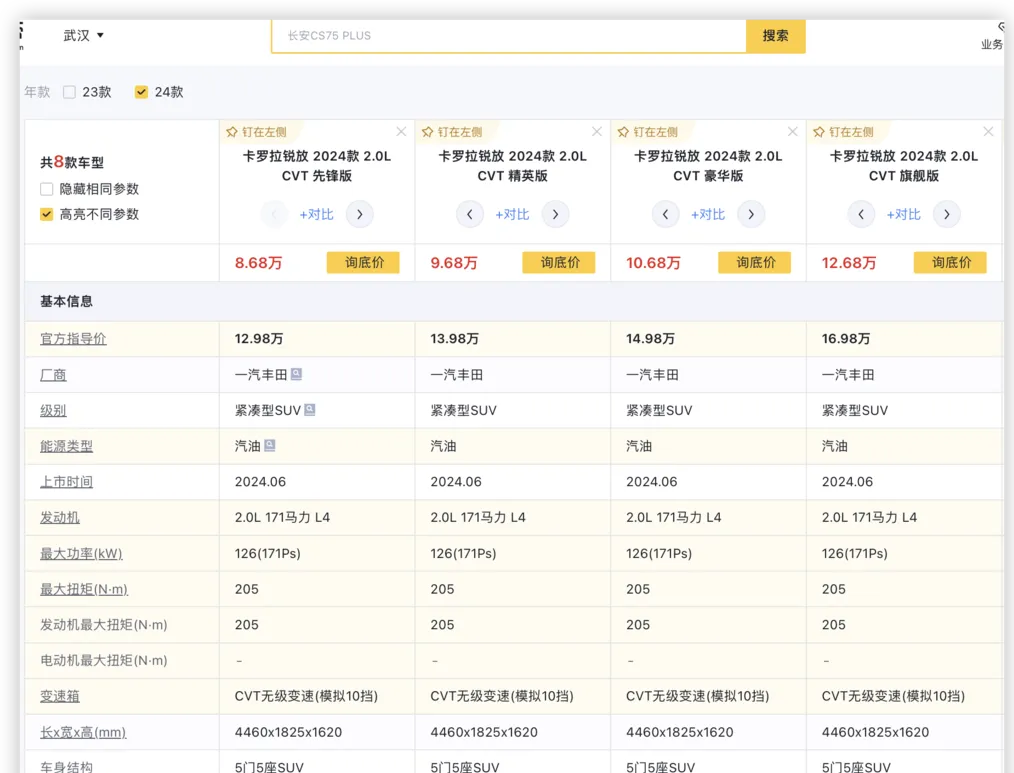Image resolution: width=1014 pixels, height=773 pixels.
Task: Click next arrow under 旗舰版
Action: tap(947, 214)
